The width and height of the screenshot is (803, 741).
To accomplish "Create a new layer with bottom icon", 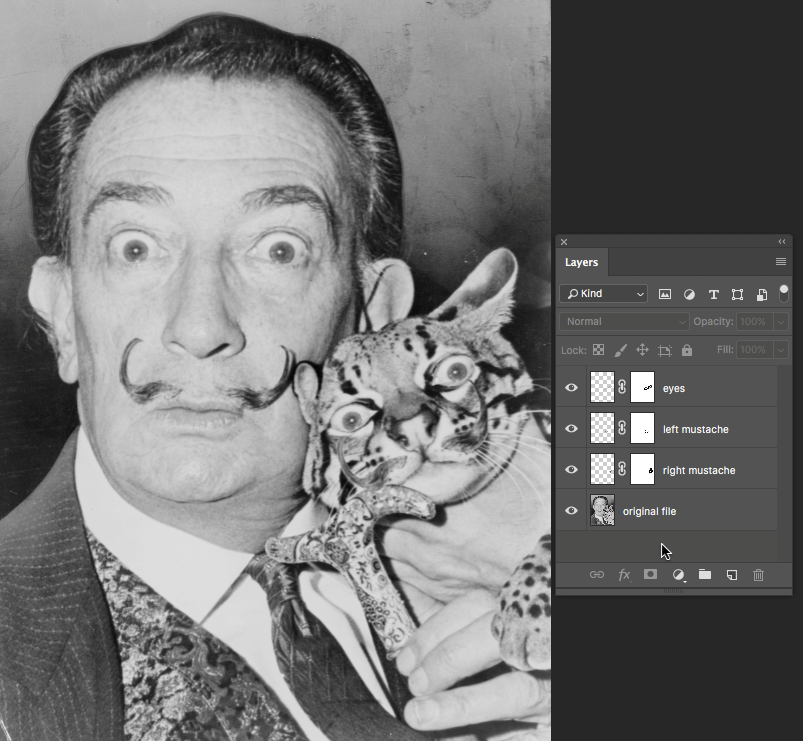I will 732,575.
